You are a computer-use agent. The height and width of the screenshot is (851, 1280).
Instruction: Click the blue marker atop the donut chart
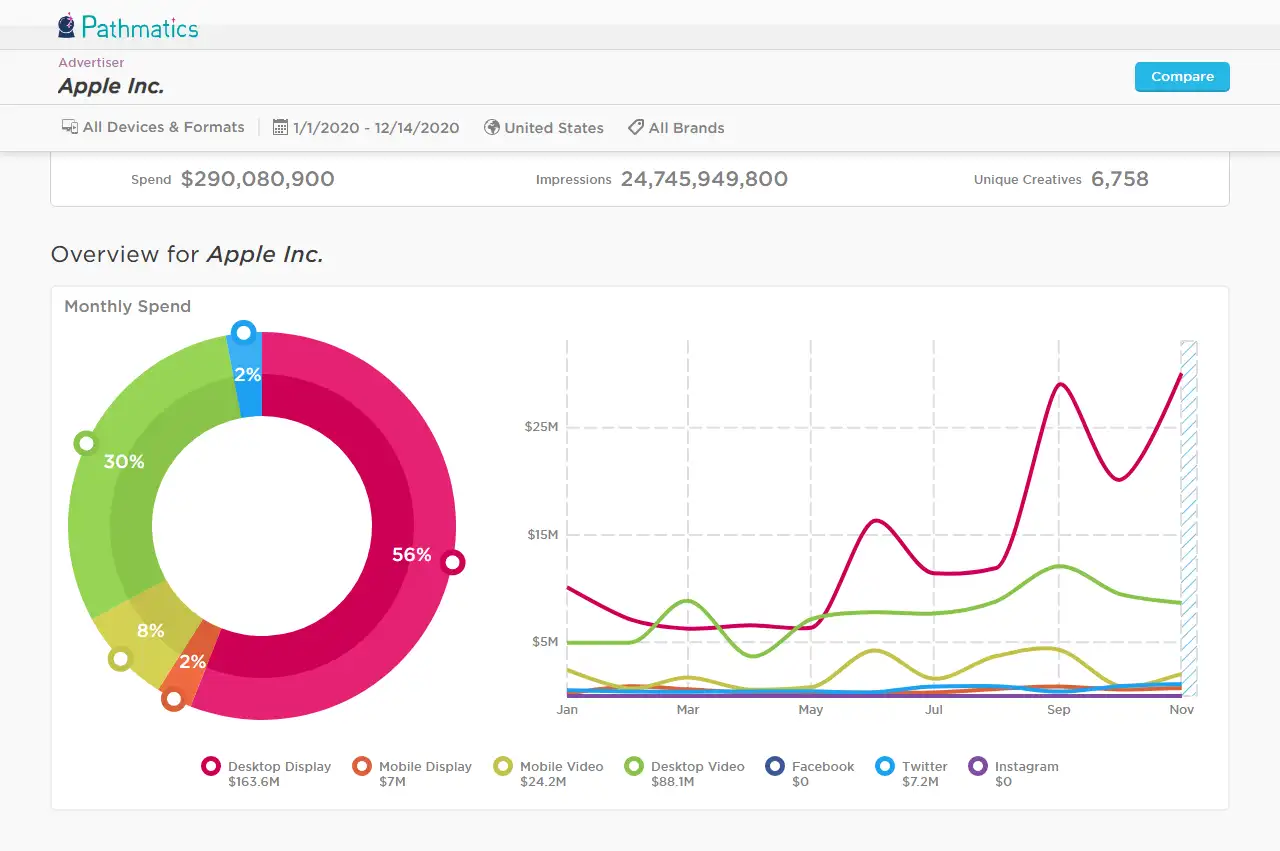(243, 332)
